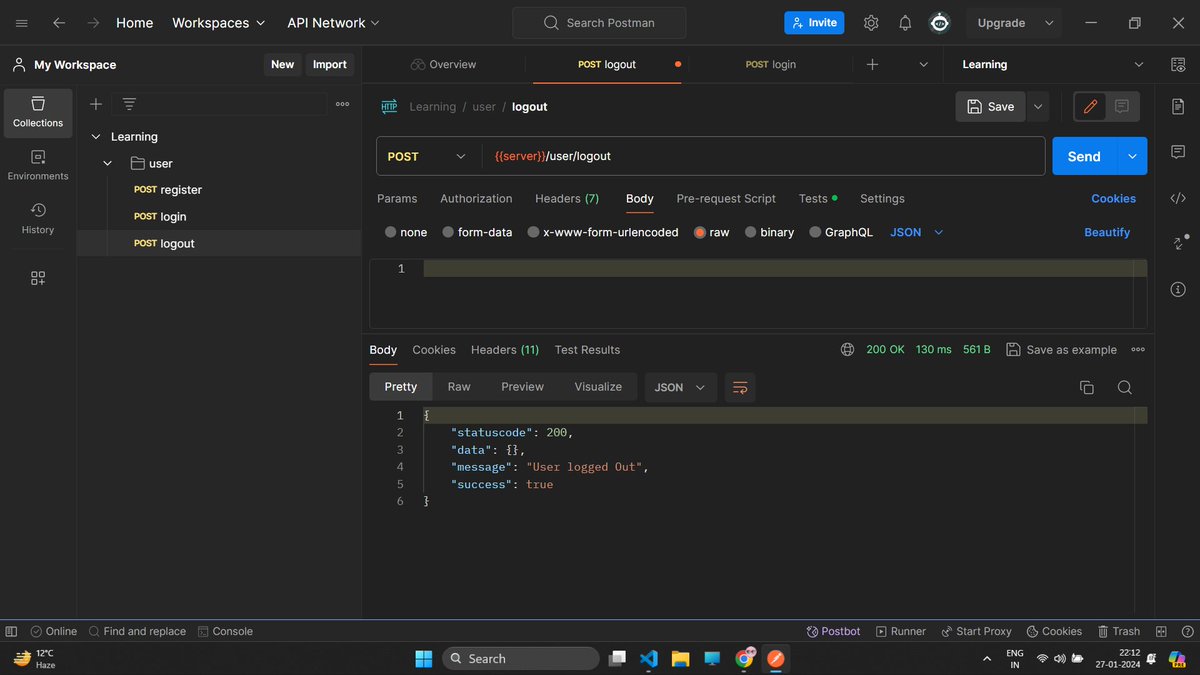Create a new collection with plus icon
The image size is (1200, 675).
(96, 104)
